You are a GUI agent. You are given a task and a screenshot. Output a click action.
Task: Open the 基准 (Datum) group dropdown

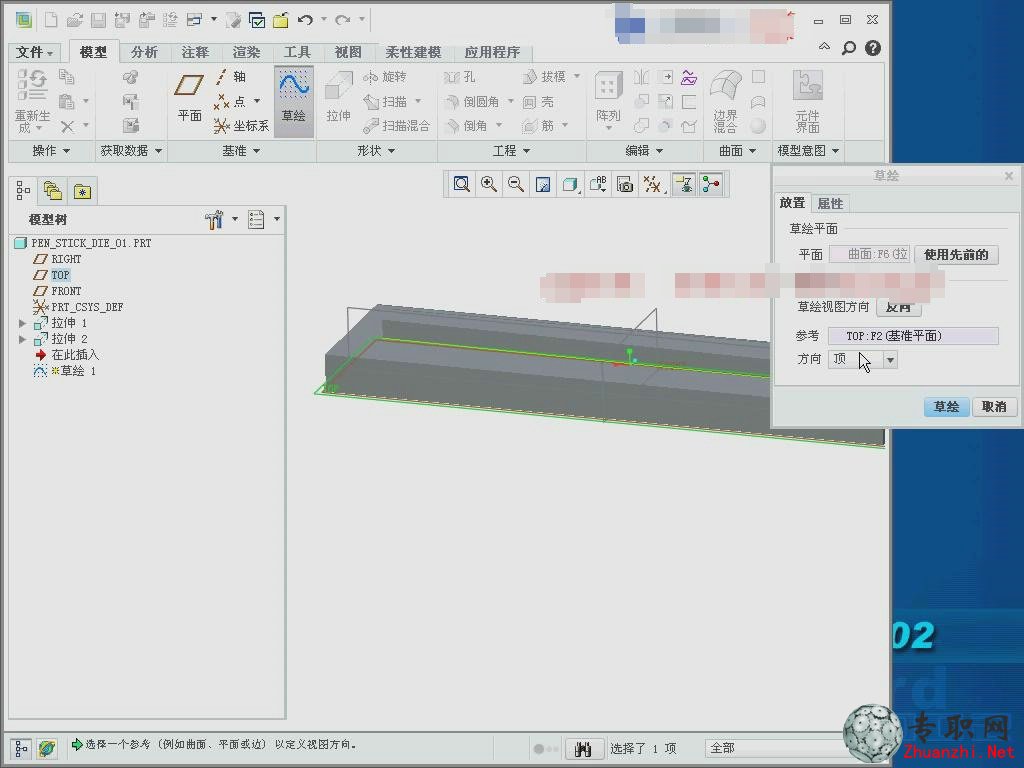pyautogui.click(x=241, y=151)
